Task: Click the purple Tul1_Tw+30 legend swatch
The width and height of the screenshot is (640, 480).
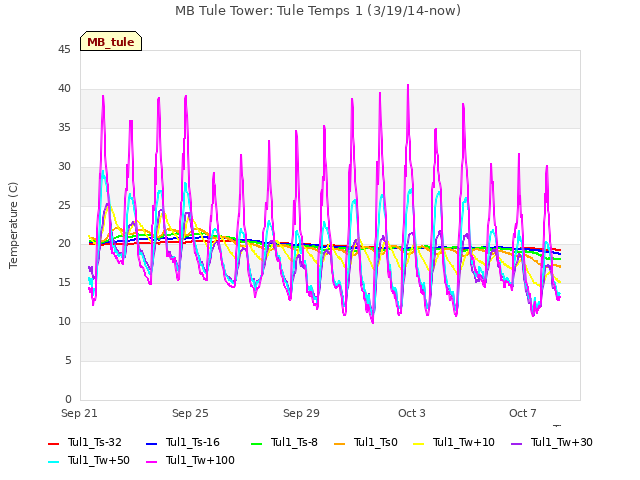Action: [x=517, y=443]
